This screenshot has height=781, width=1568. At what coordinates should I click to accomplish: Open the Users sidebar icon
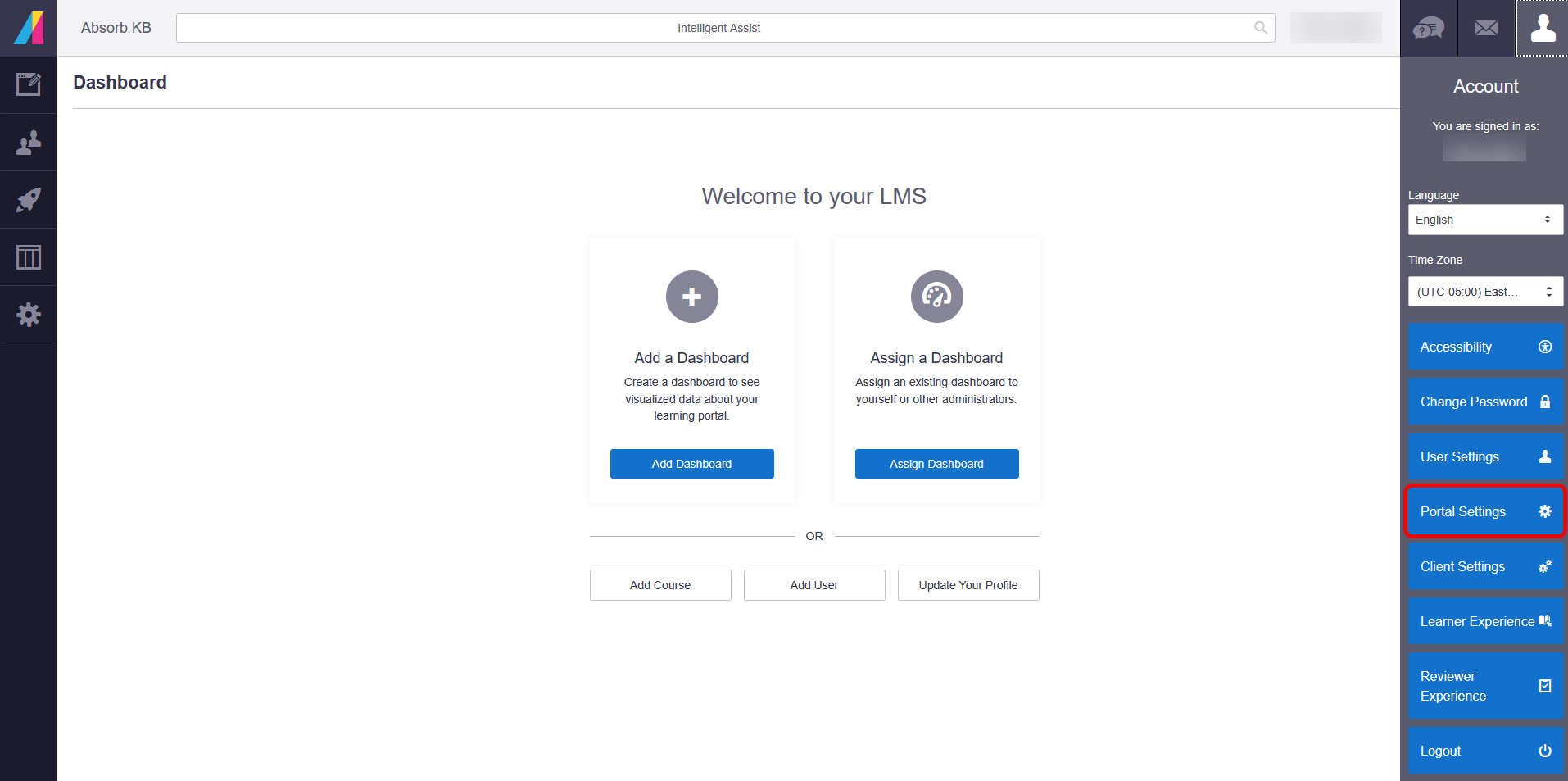point(28,143)
